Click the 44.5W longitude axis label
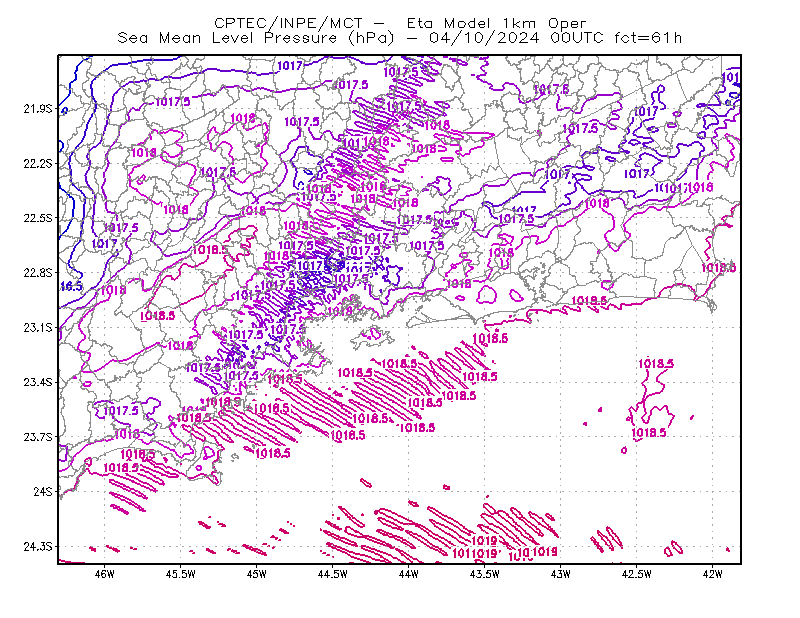800x618 pixels. pyautogui.click(x=332, y=574)
